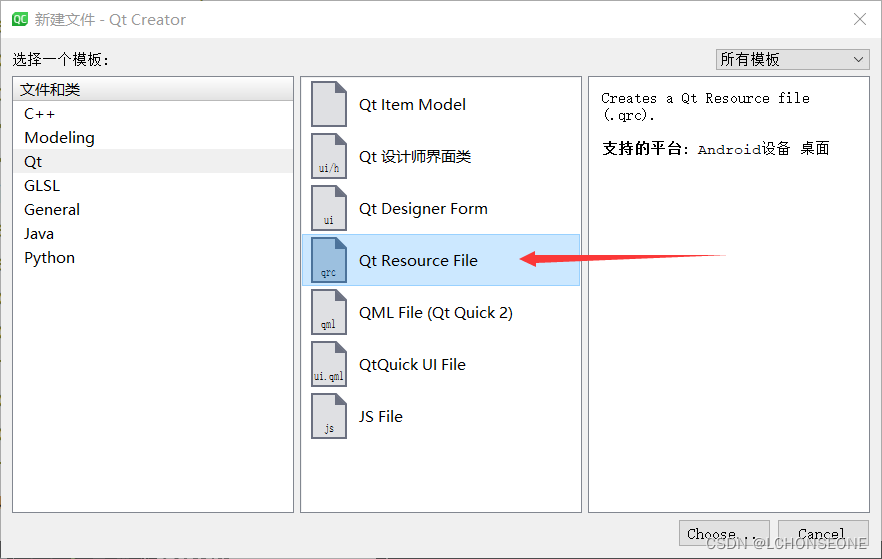Click the Cancel button
The width and height of the screenshot is (882, 559).
pyautogui.click(x=823, y=533)
